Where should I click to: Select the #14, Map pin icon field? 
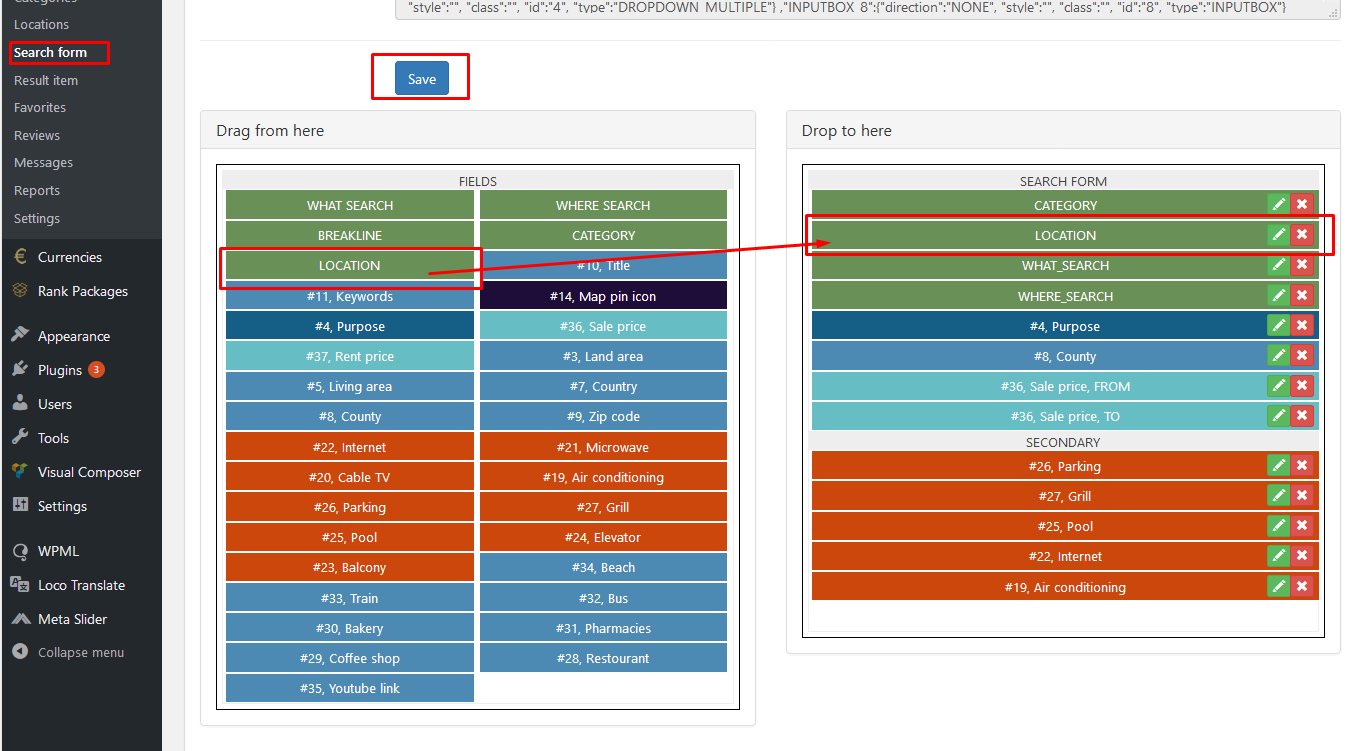click(x=603, y=296)
